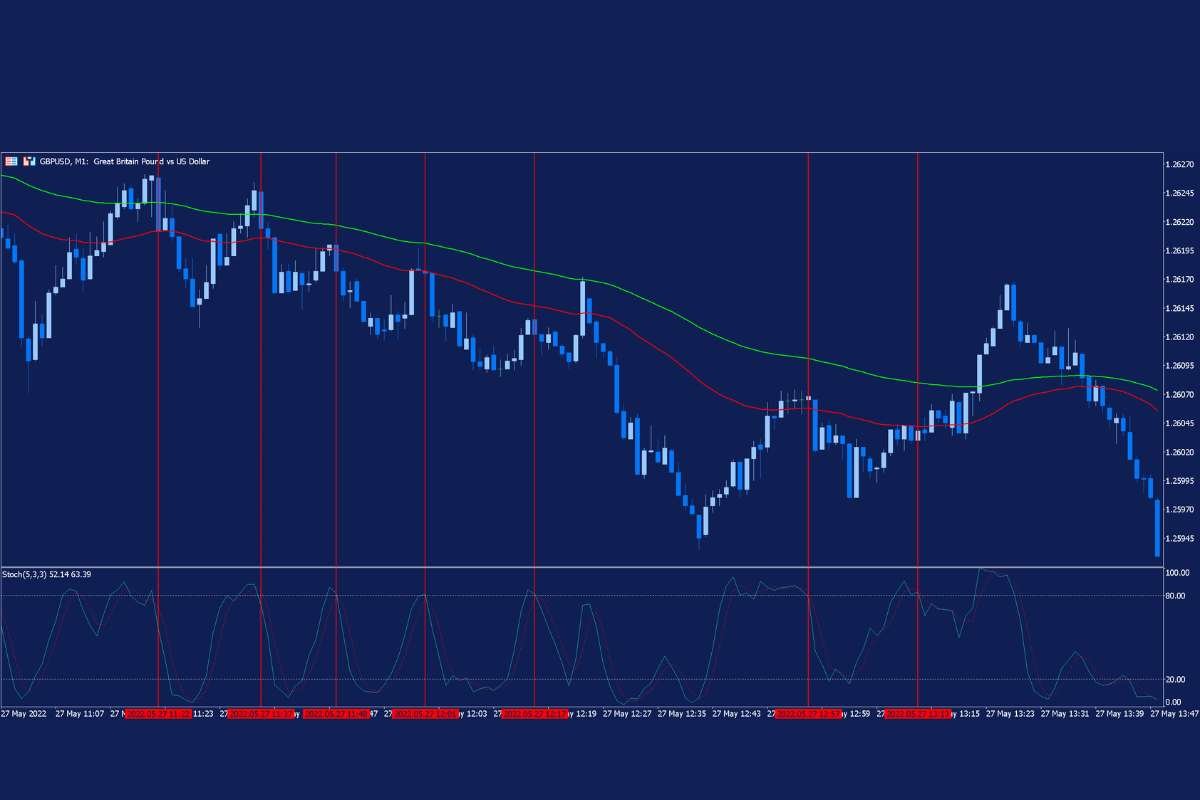Click the 1.26145 price axis label
This screenshot has height=800, width=1200.
pyautogui.click(x=1181, y=308)
